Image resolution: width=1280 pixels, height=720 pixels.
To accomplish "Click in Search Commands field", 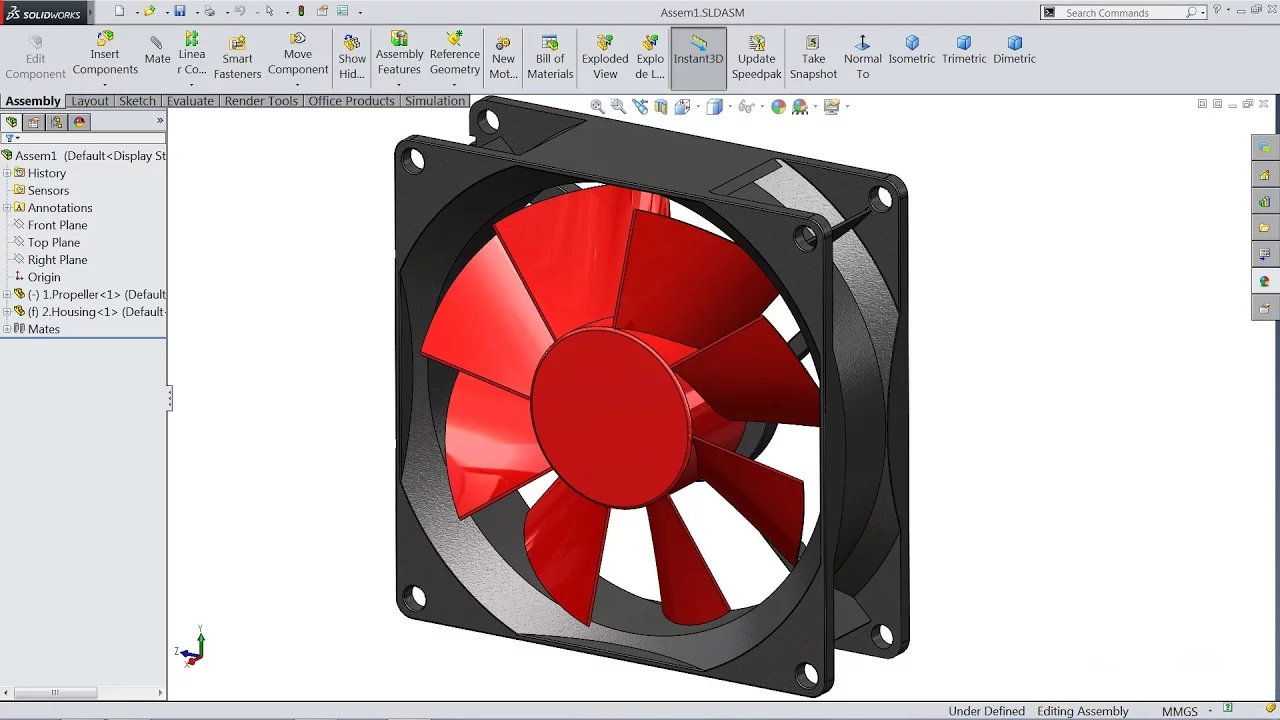I will tap(1124, 12).
